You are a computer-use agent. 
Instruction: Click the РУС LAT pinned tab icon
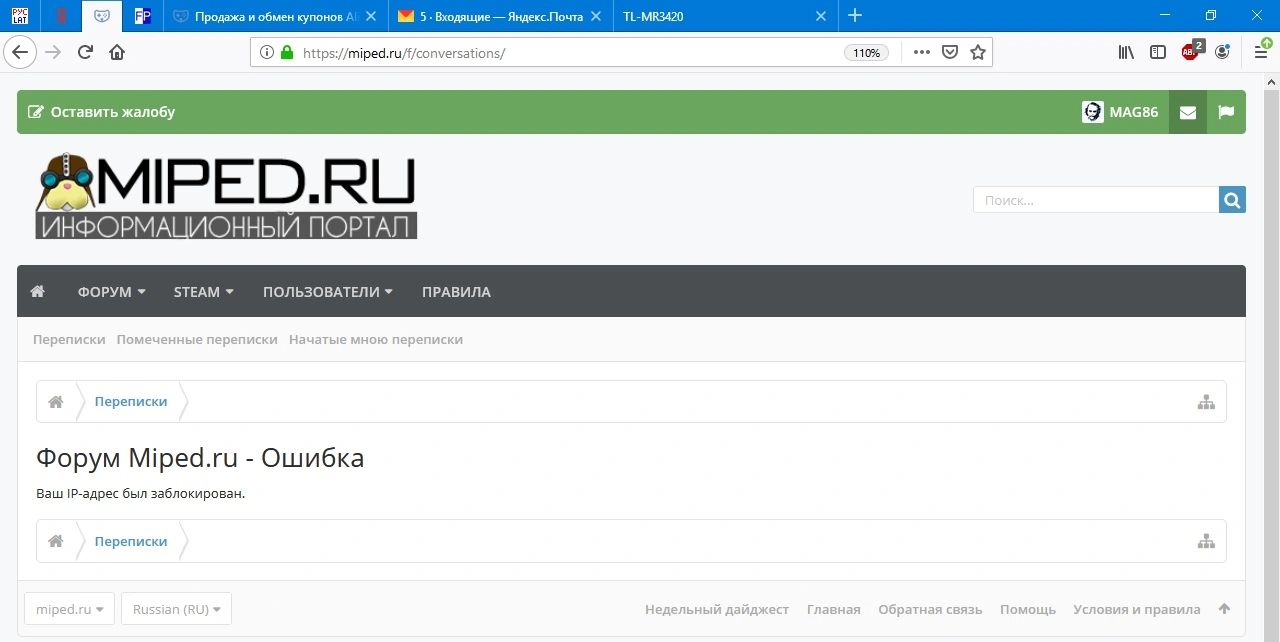click(x=20, y=16)
